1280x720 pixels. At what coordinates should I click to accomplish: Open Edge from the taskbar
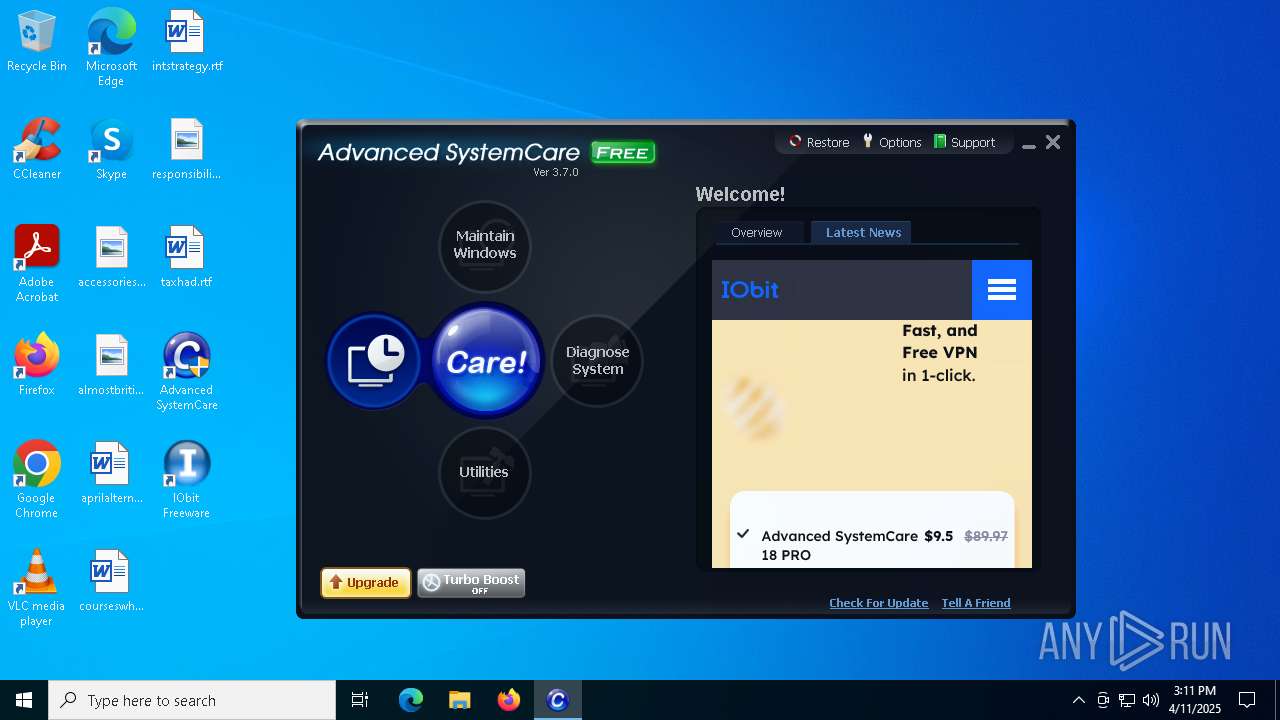[x=411, y=700]
